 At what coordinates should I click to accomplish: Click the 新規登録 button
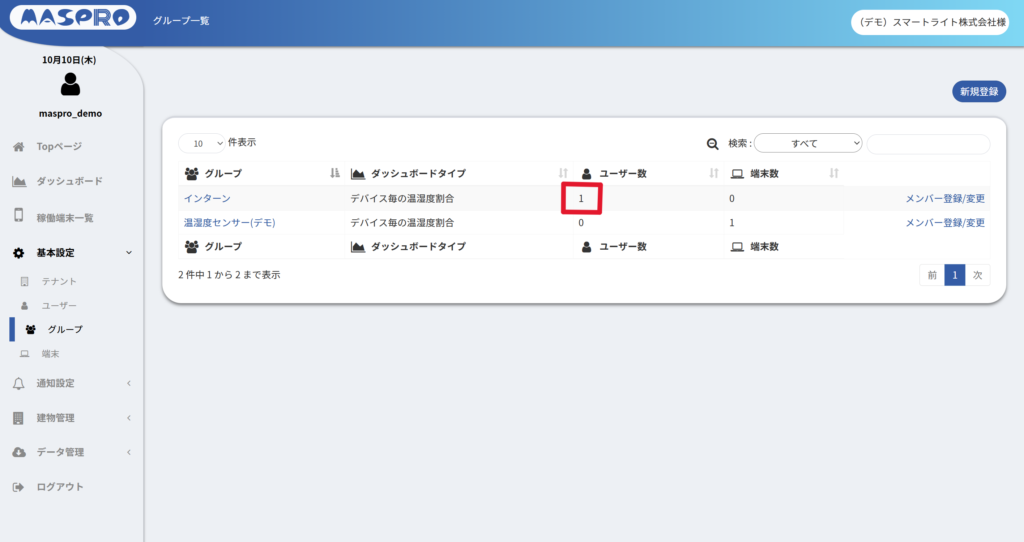pyautogui.click(x=978, y=92)
